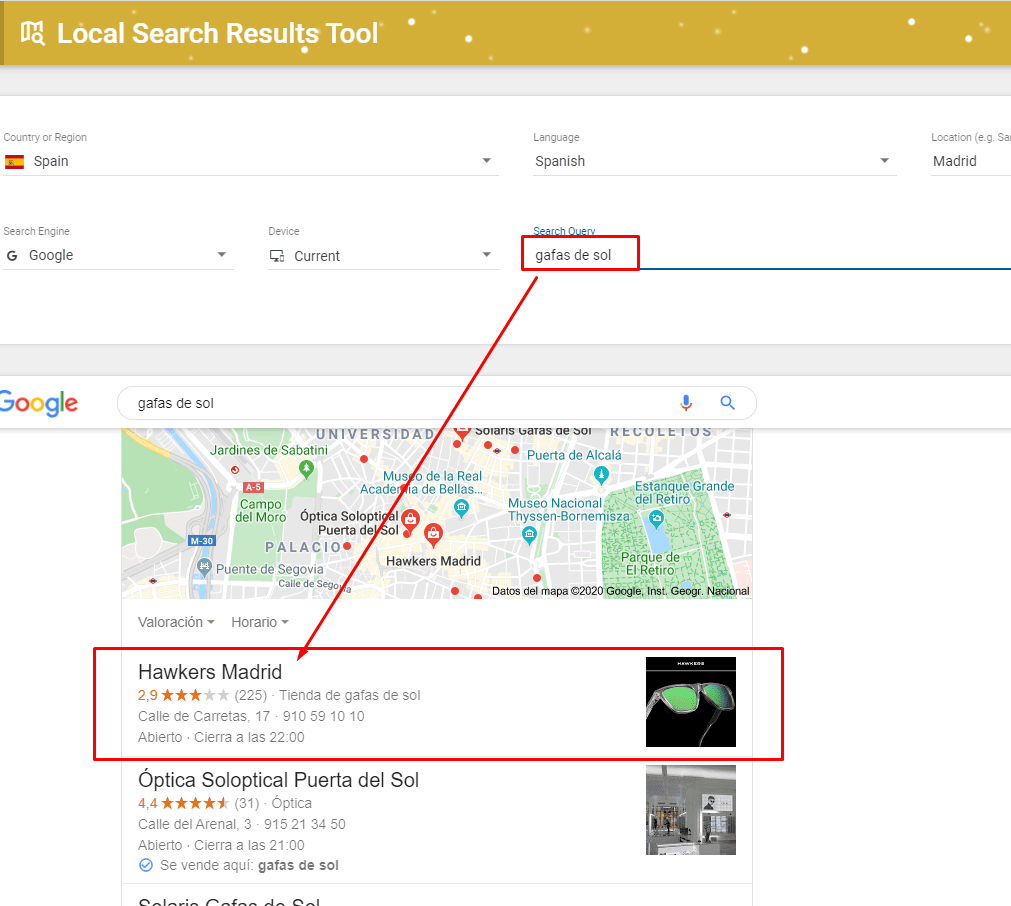Click the Google G search engine icon
Viewport: 1011px width, 906px height.
pyautogui.click(x=12, y=256)
